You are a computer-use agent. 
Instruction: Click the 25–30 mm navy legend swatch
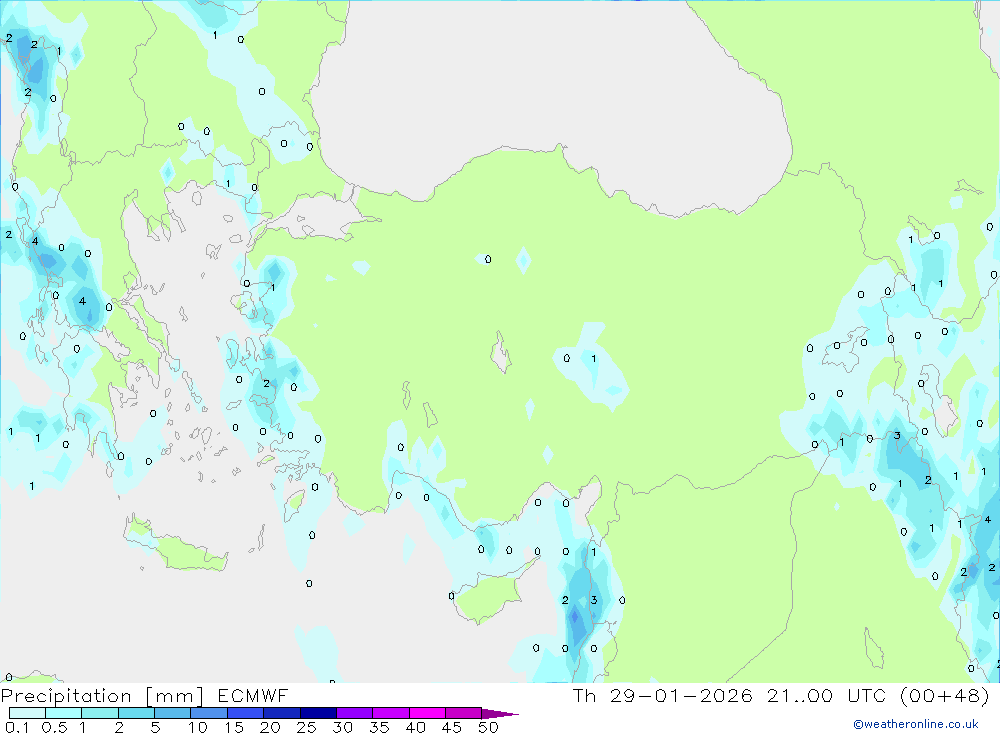point(318,713)
